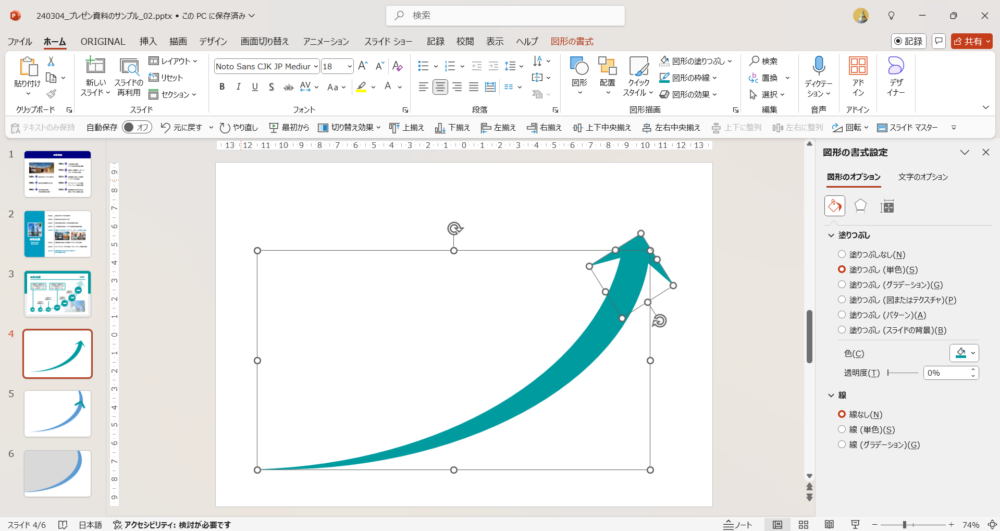
Task: Open the Size & Properties icon tab
Action: pyautogui.click(x=886, y=205)
